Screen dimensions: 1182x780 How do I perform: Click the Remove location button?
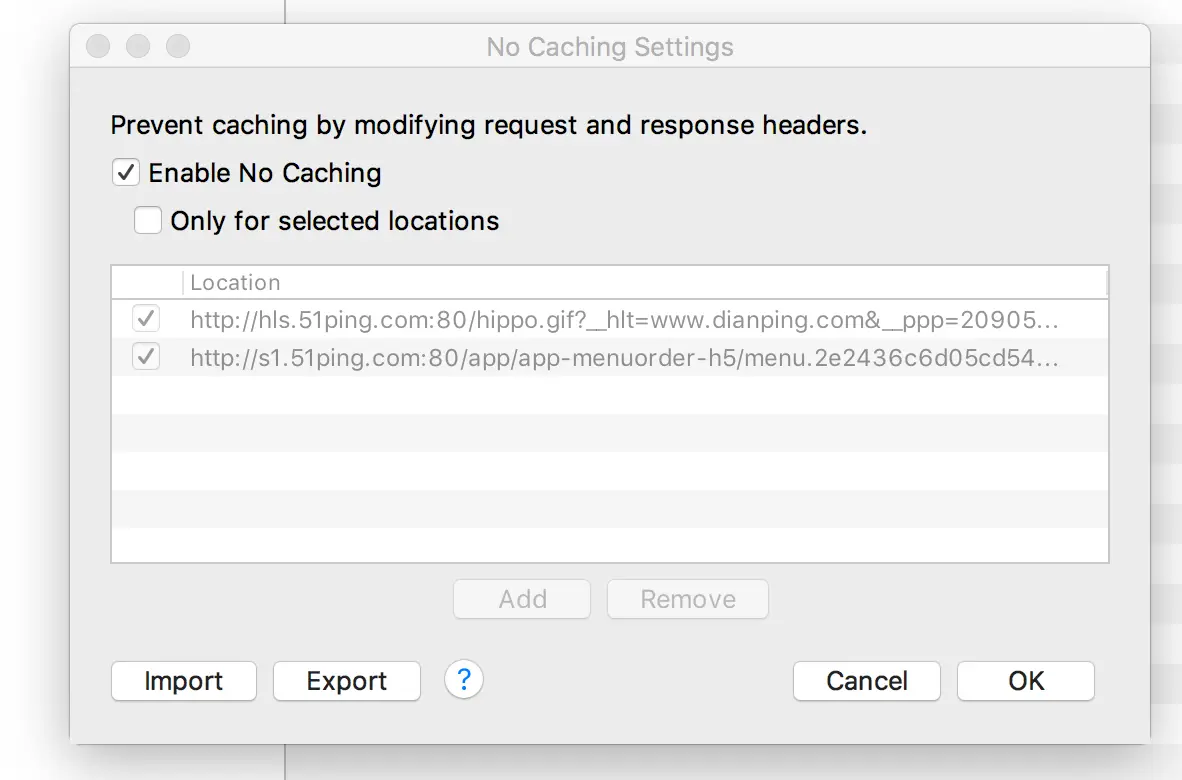pos(688,599)
